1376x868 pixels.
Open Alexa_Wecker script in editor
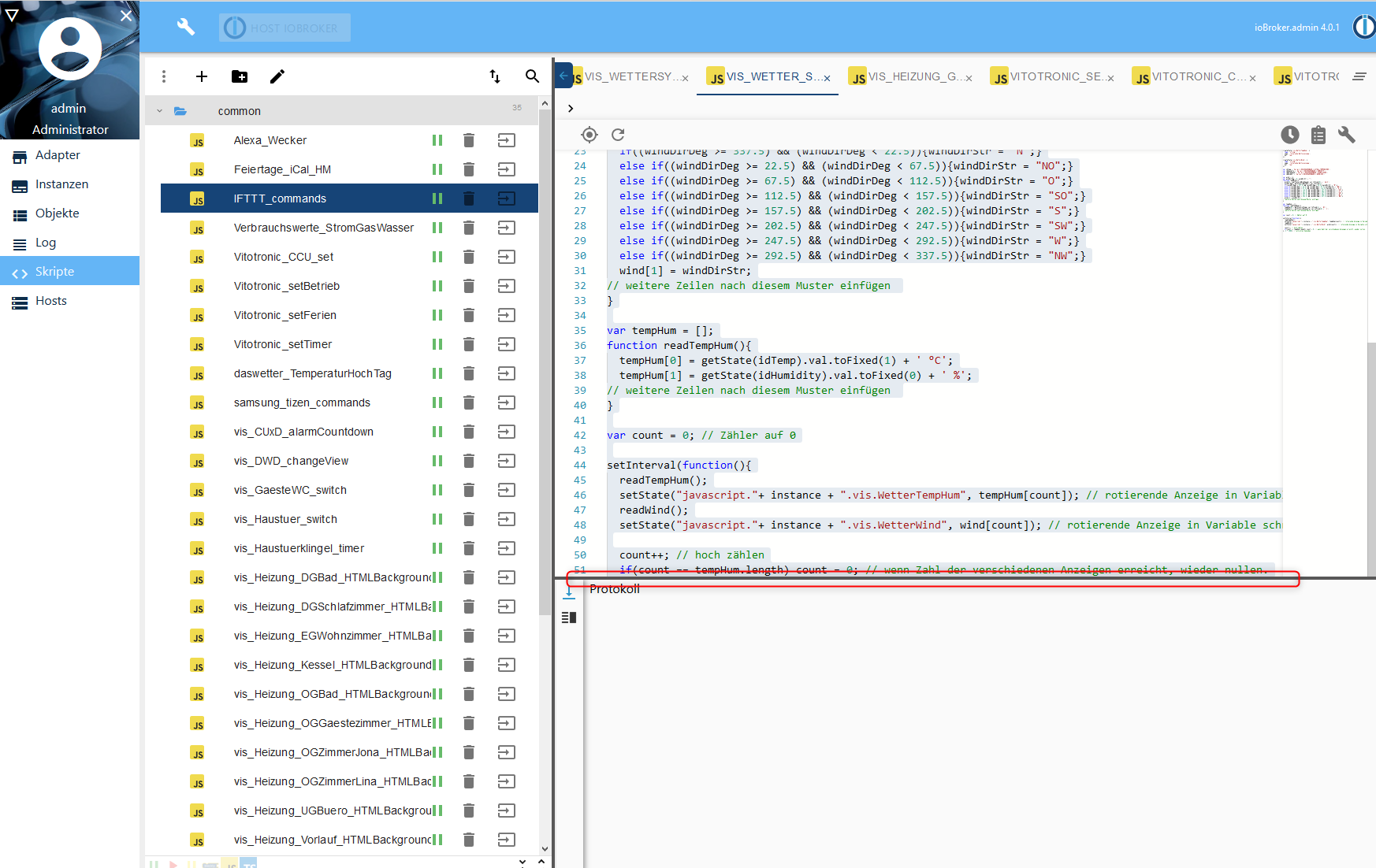point(507,140)
